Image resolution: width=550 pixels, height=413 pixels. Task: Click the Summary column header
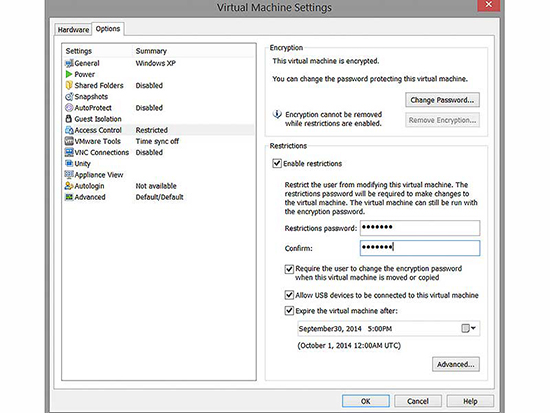tap(151, 51)
